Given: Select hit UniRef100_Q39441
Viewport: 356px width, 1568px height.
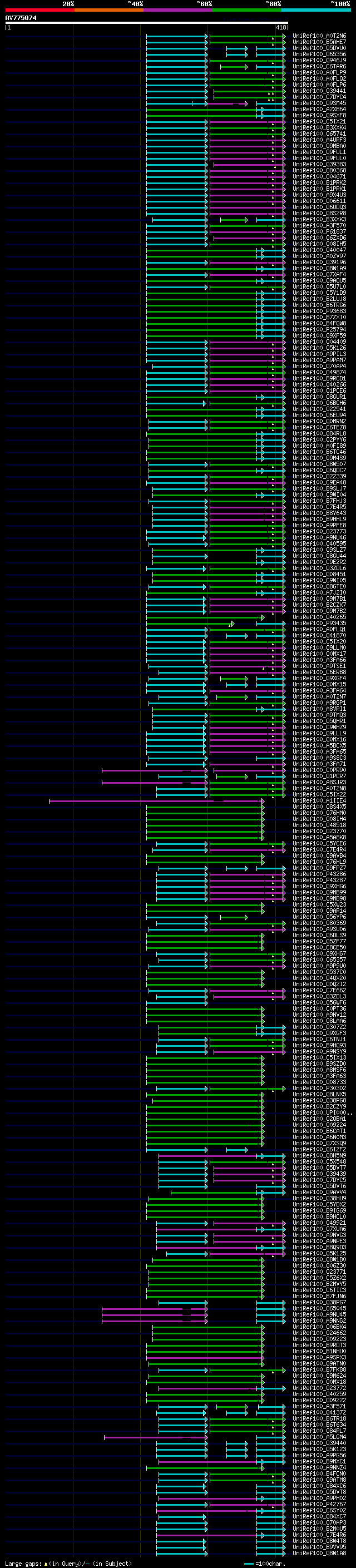Looking at the screenshot, I should click(319, 91).
